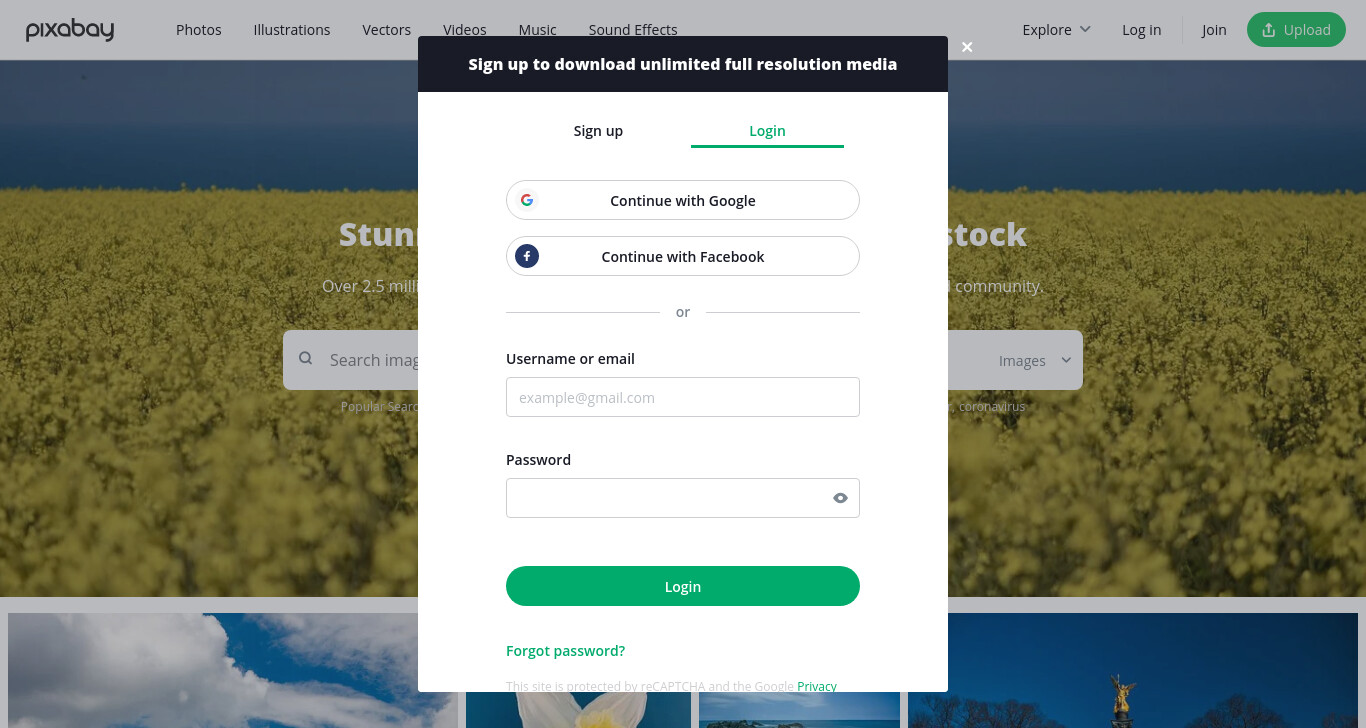Focus the Username or email field

pyautogui.click(x=683, y=397)
